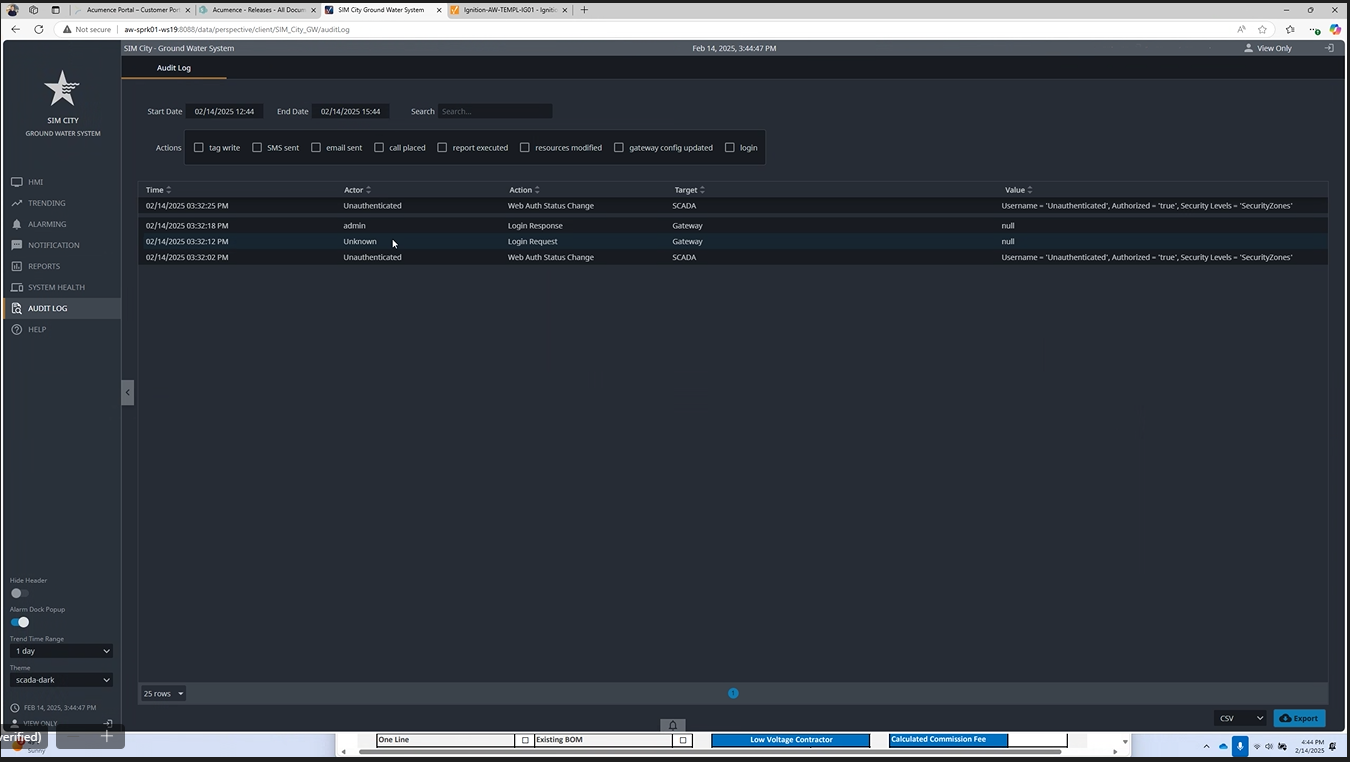Click the Search input field
This screenshot has height=762, width=1350.
[x=495, y=111]
